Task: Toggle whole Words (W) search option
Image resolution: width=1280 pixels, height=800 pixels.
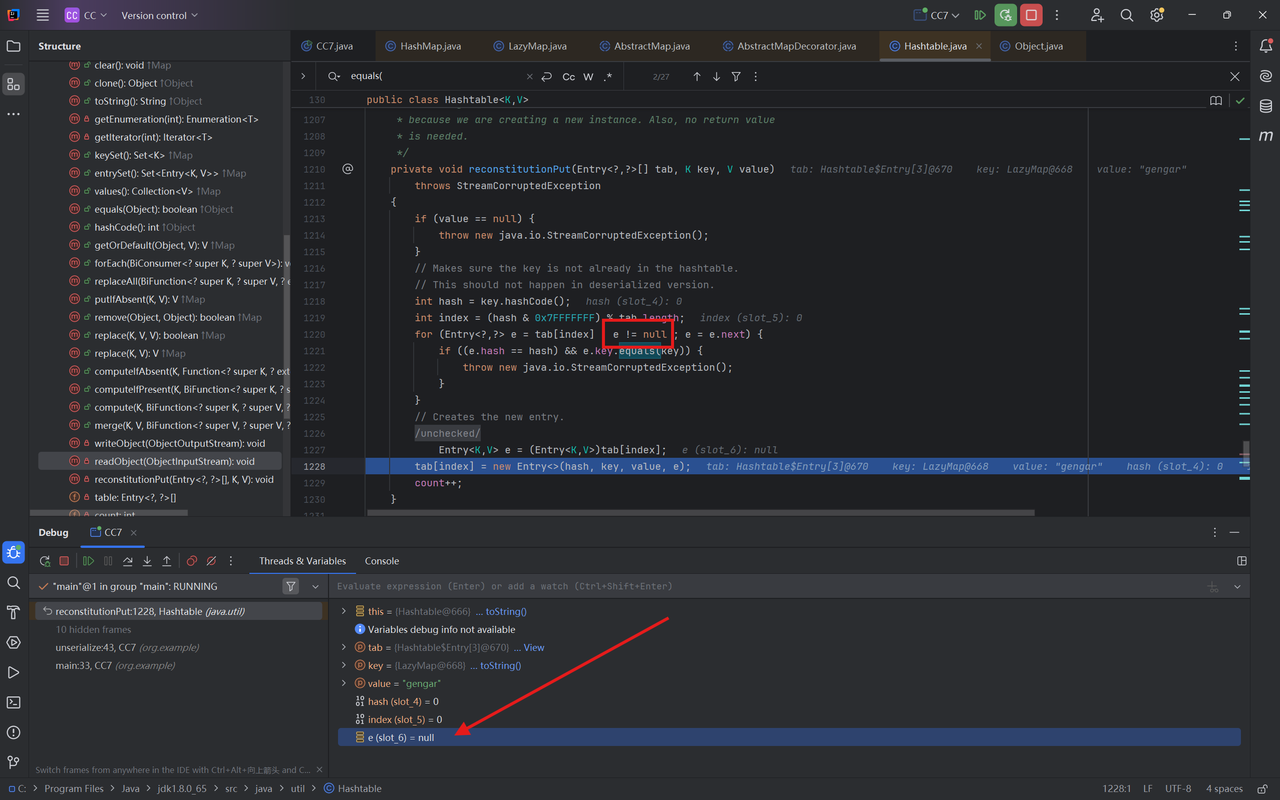Action: click(x=588, y=77)
